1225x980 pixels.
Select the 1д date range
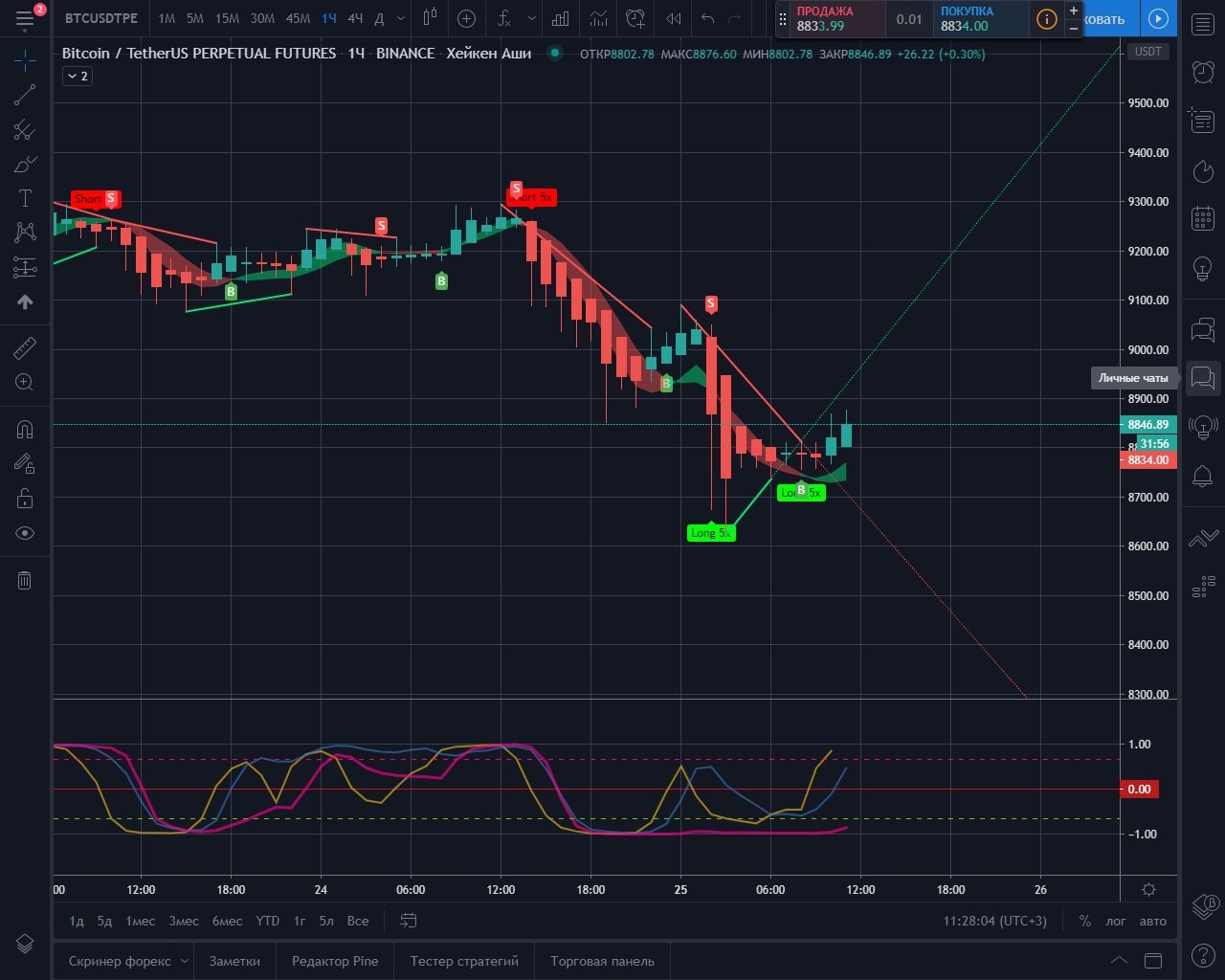tap(77, 921)
